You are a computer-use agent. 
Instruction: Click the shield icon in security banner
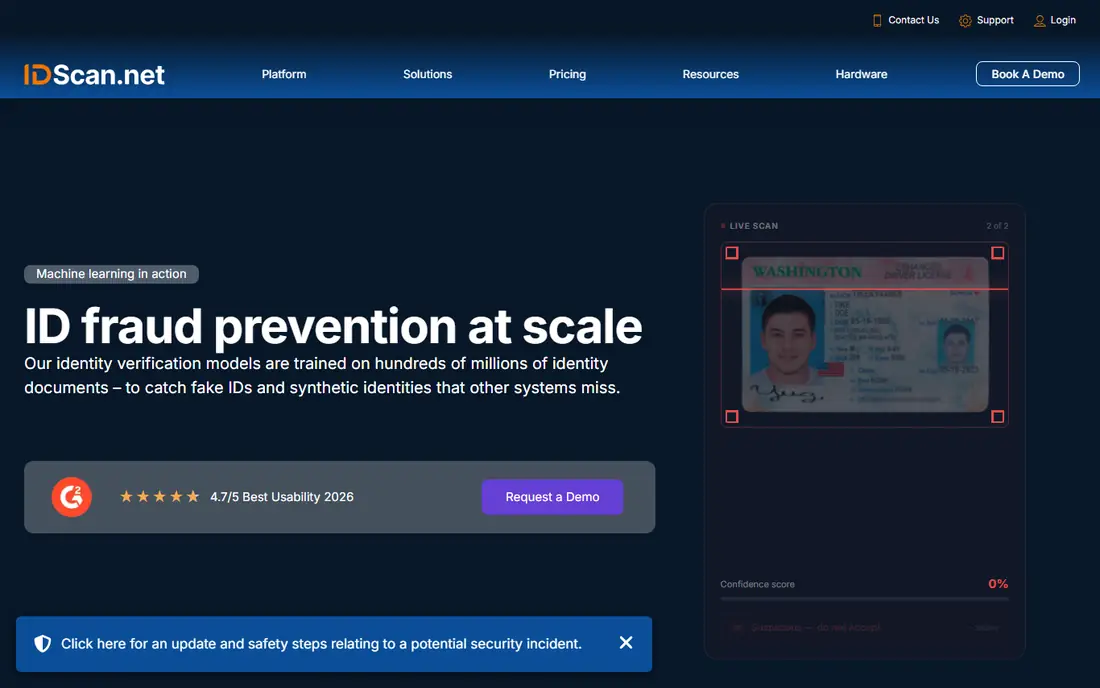click(x=43, y=644)
